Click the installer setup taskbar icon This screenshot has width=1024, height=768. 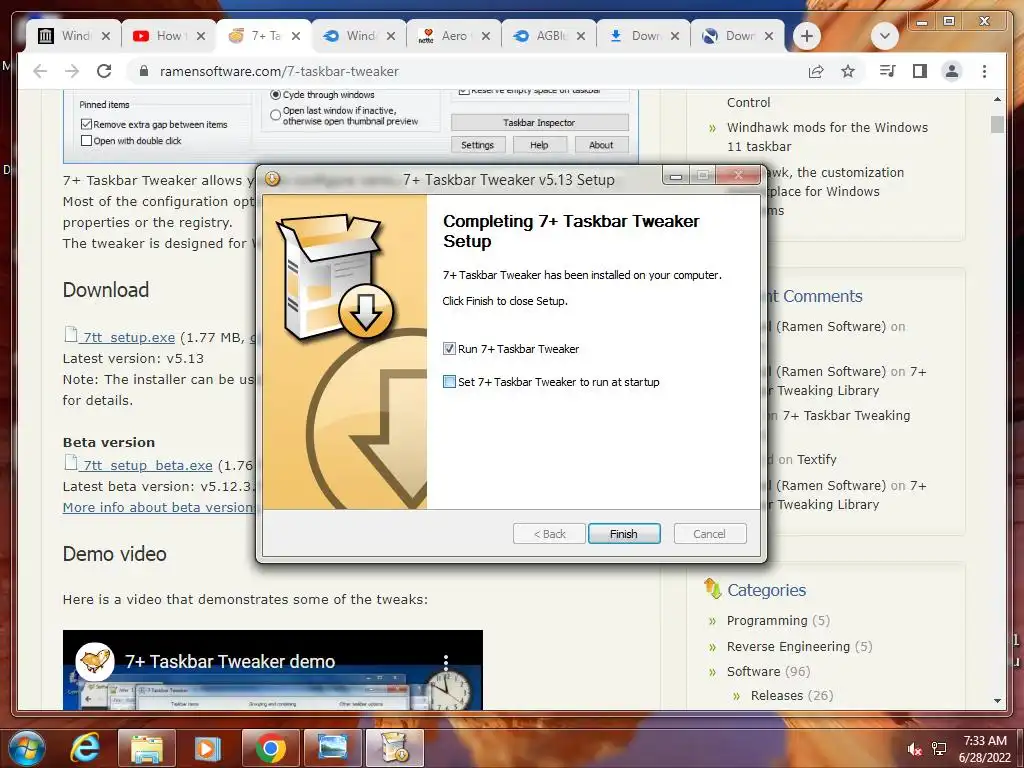point(394,748)
